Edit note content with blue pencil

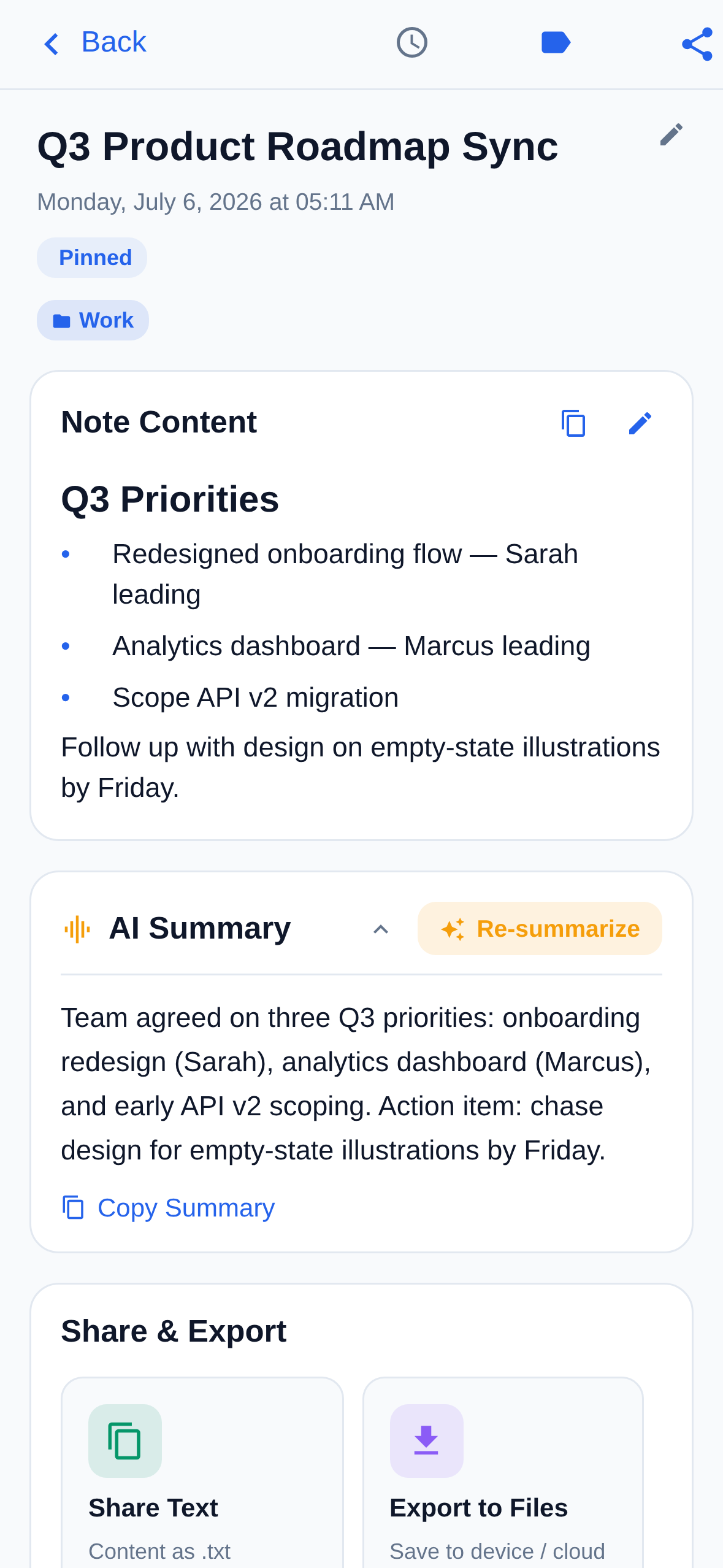[640, 423]
